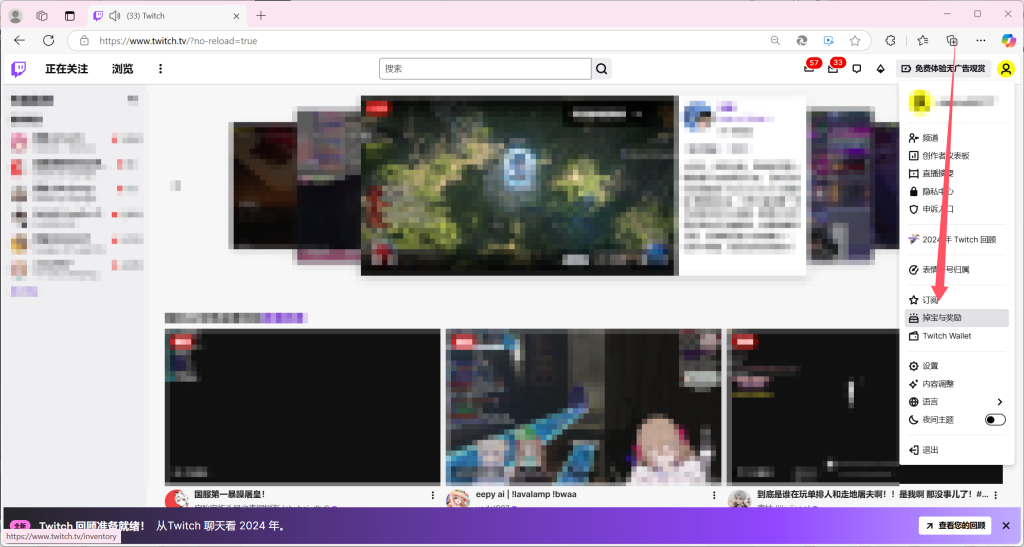Screen dimensions: 1024x547
Task: Refresh the page
Action: click(x=48, y=40)
